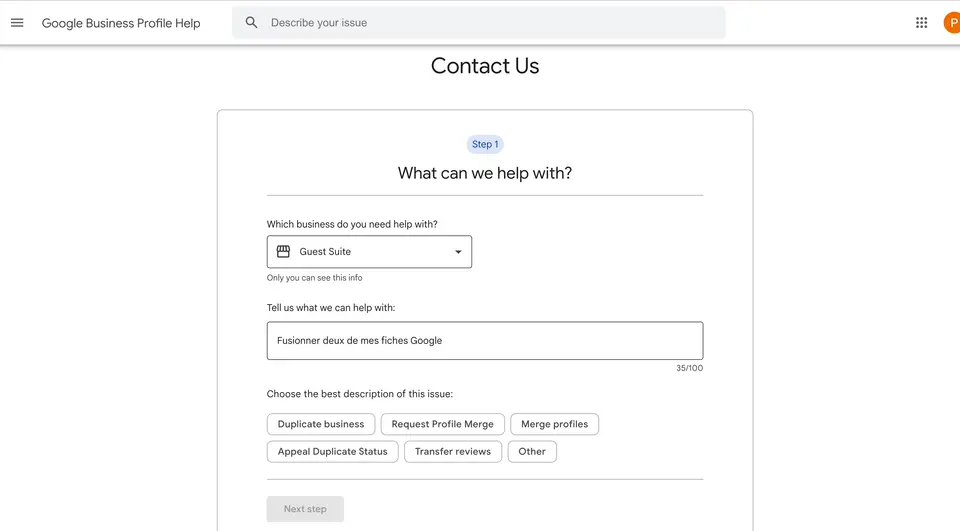Select the Request Profile Merge chip
Viewport: 960px width, 531px height.
tap(443, 424)
